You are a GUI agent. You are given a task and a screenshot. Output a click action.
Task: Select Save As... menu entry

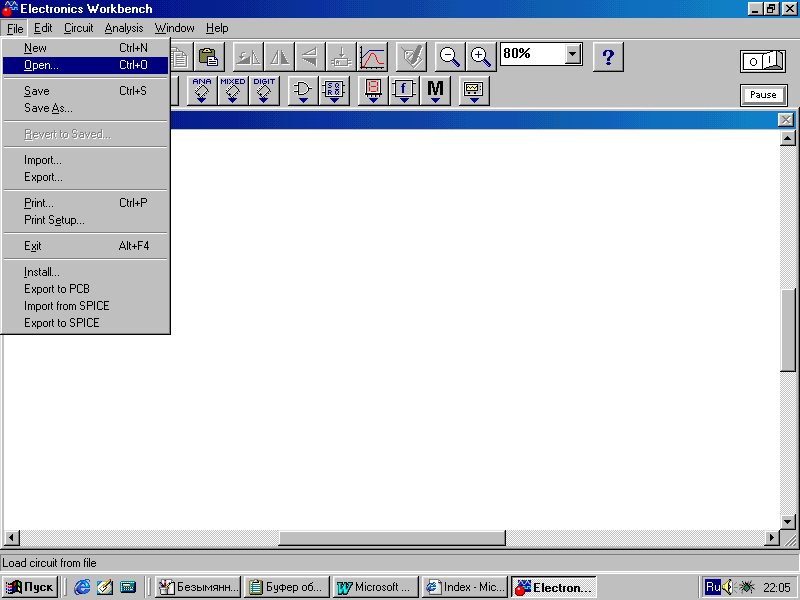[85, 108]
